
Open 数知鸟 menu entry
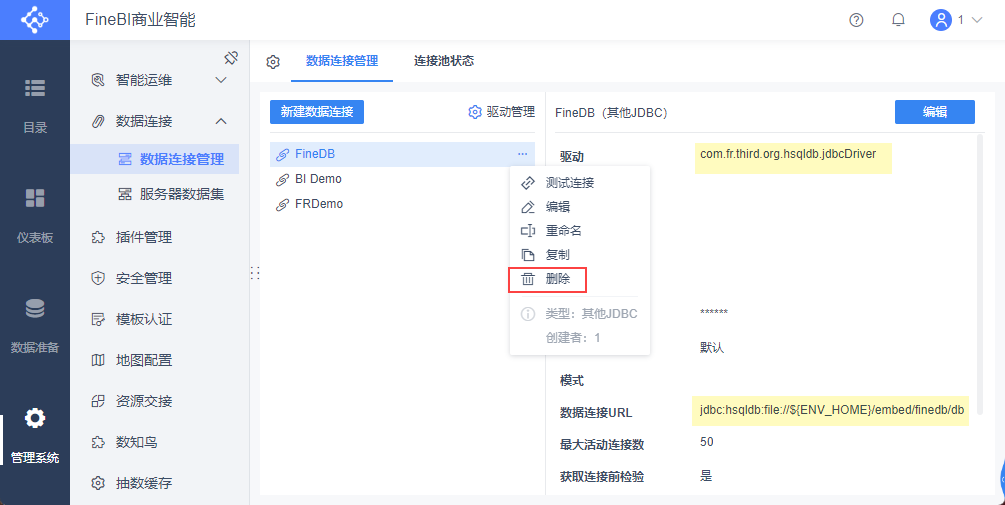click(137, 442)
